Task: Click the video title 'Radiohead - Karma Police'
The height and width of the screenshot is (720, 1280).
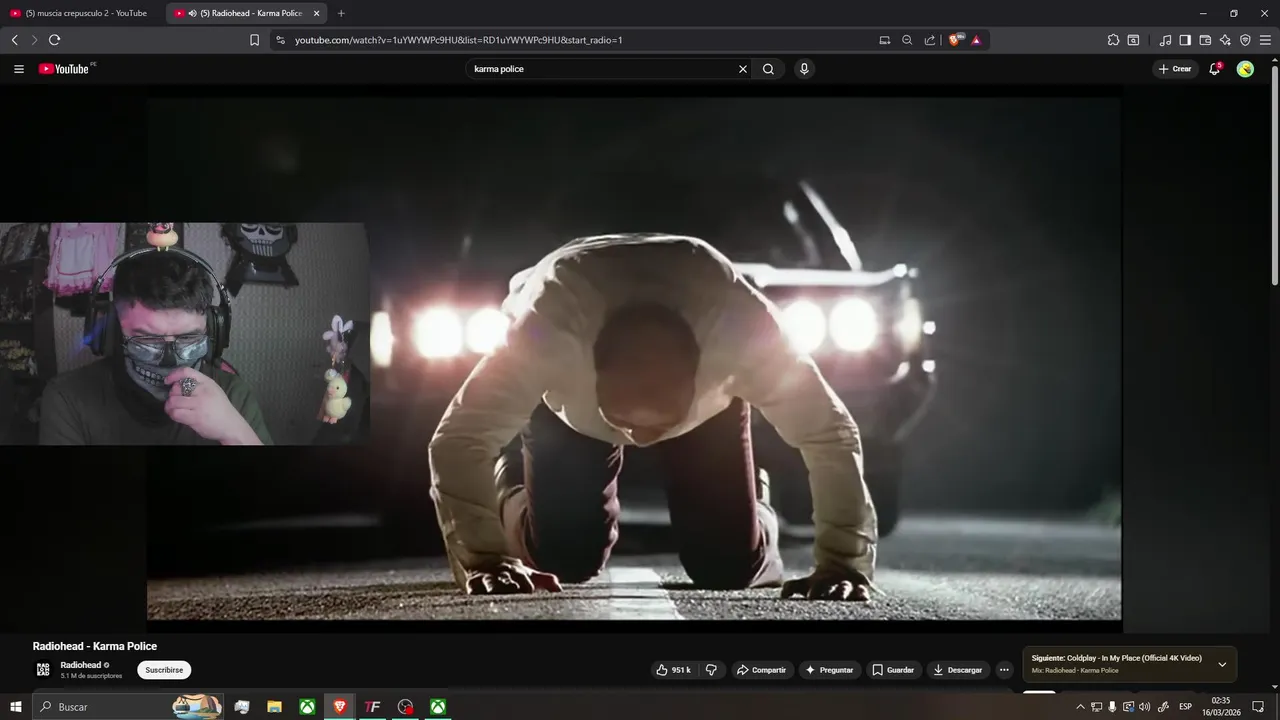Action: [95, 646]
